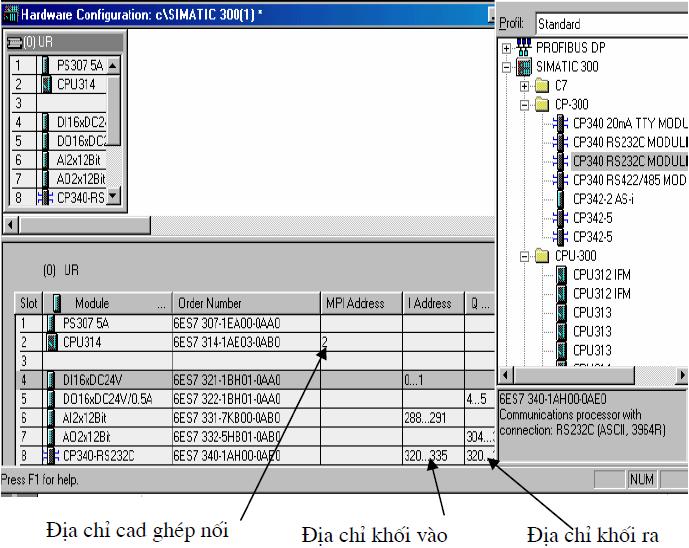Click the CPU314 module icon in rack slot 2

click(x=46, y=84)
